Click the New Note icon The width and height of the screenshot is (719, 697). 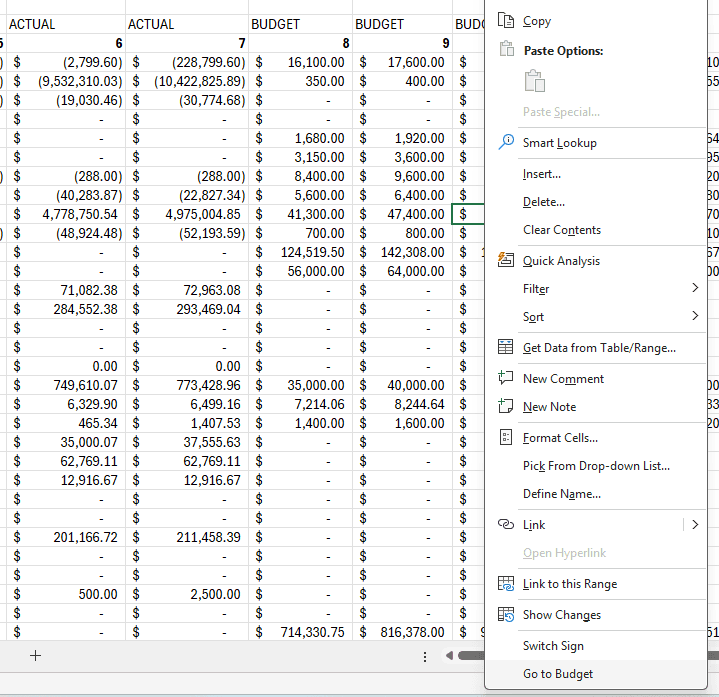[506, 406]
